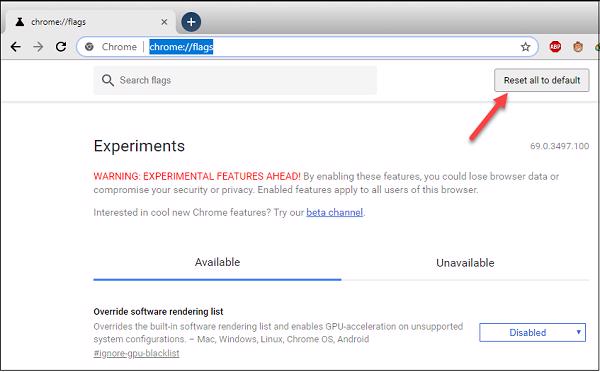600x372 pixels.
Task: Open the #ignore-gpu-blacklist anchor link
Action: (136, 353)
